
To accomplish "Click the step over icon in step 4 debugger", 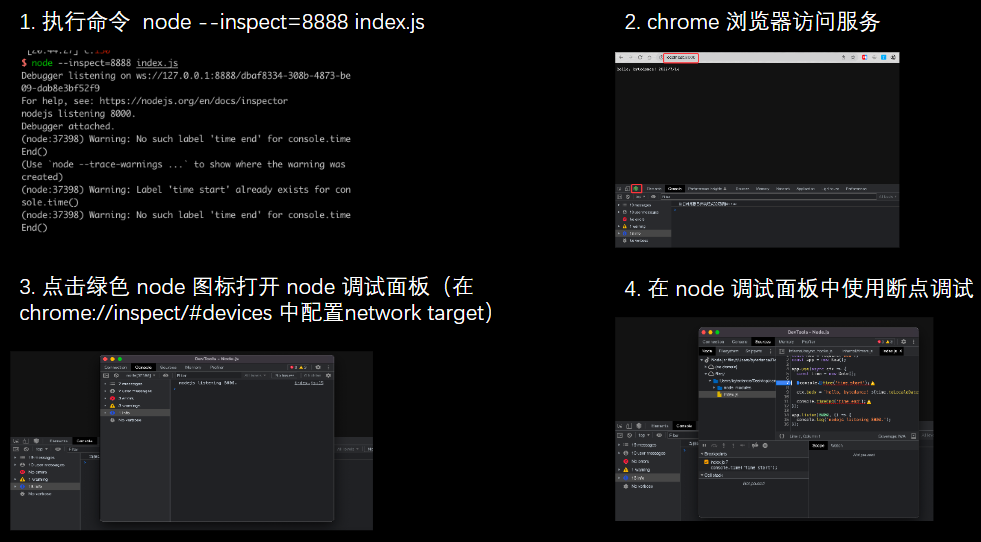I will 714,446.
